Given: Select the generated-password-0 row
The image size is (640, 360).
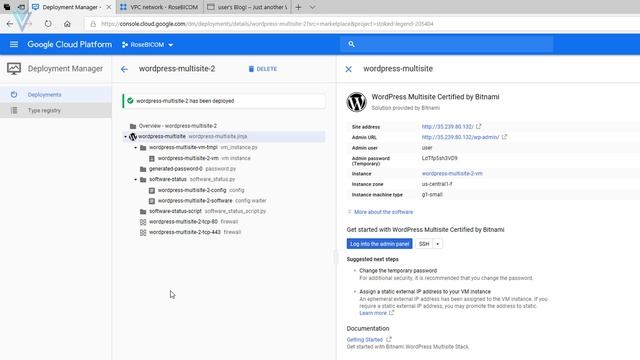Looking at the screenshot, I should 224,169.
